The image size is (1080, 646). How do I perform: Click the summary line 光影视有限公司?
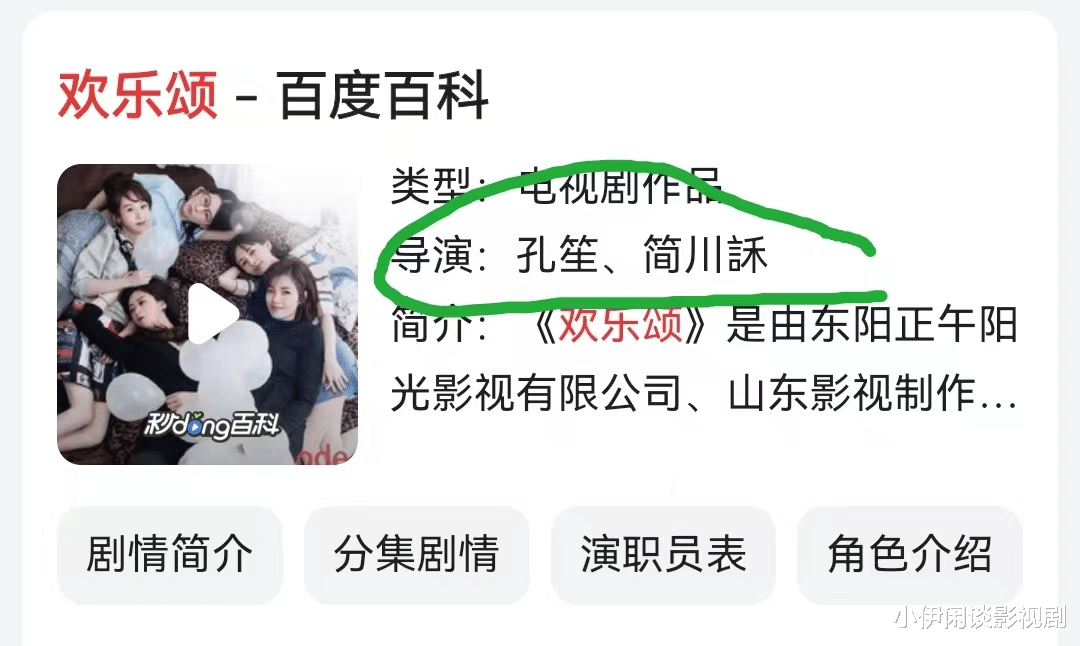536,393
